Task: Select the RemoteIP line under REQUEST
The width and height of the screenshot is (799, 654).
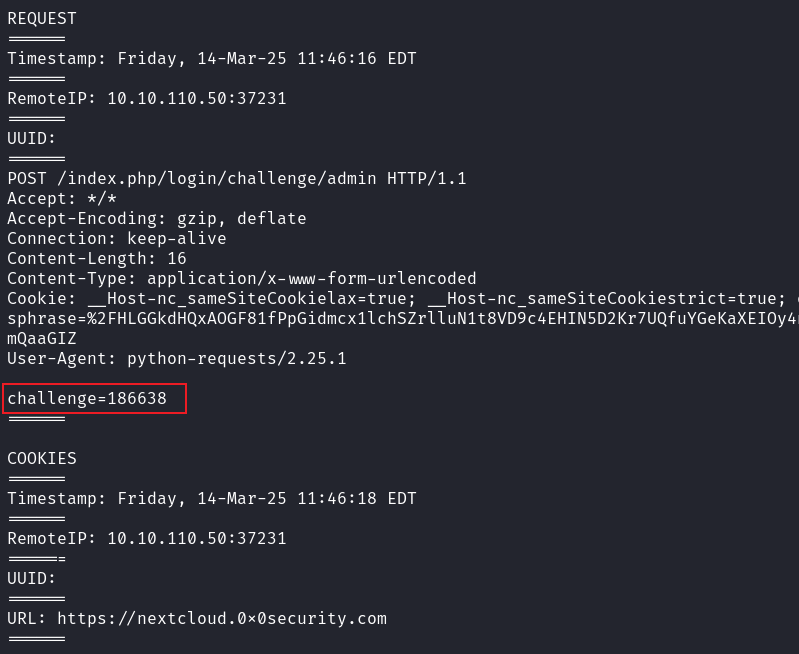Action: click(x=146, y=98)
